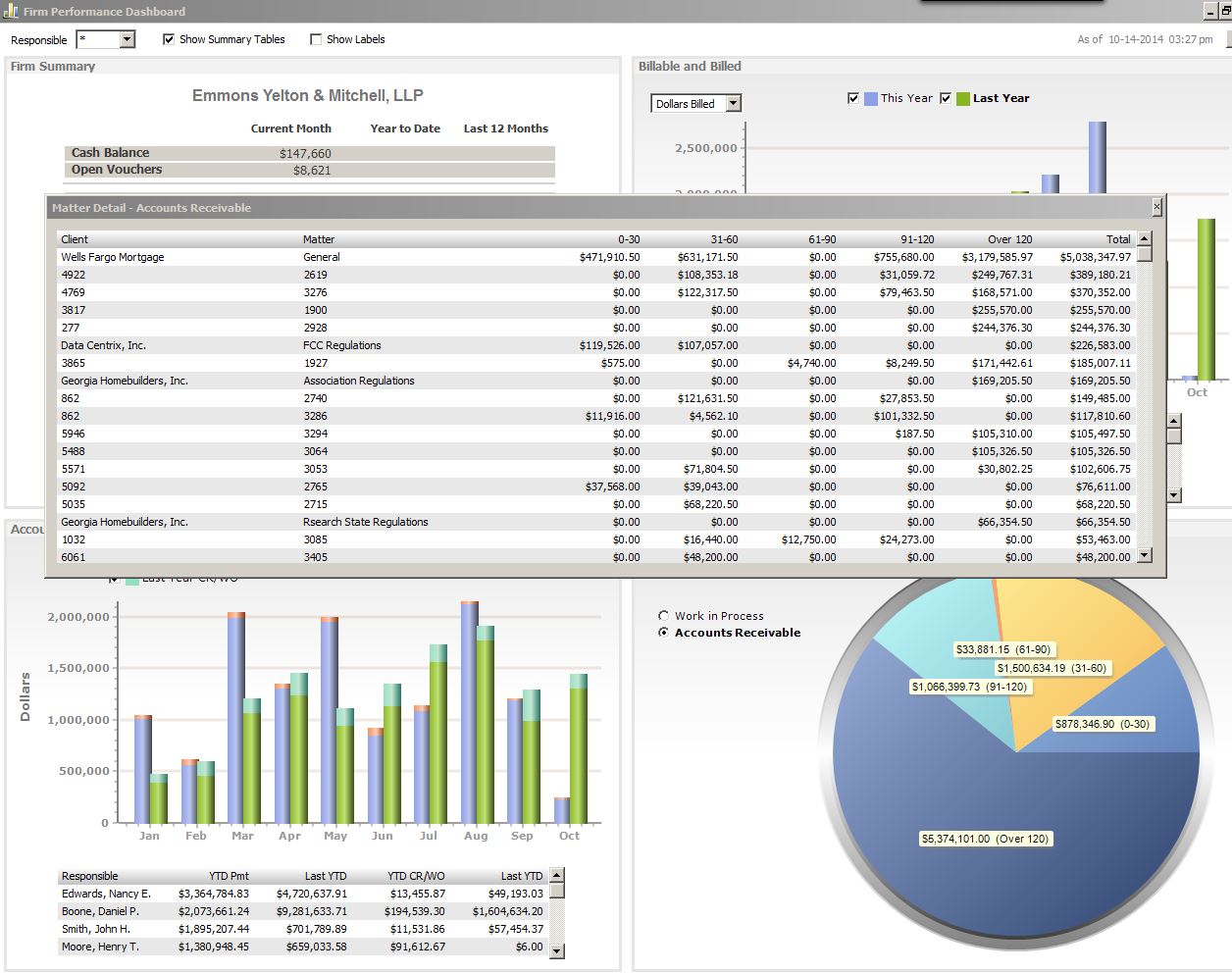Click Matter Detail scrollbar up arrow

1144,238
